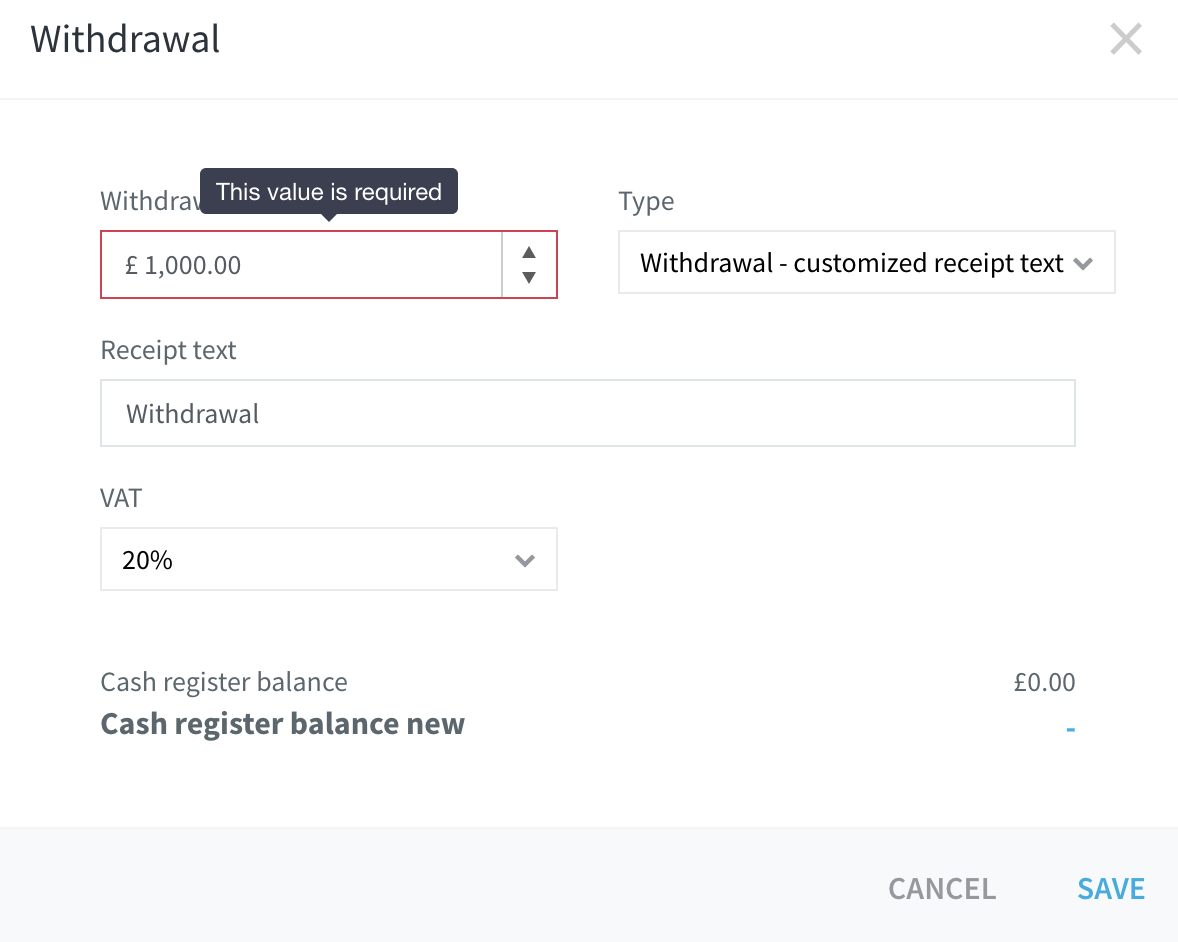Click the Receipt text label
The height and width of the screenshot is (942, 1178).
(x=168, y=350)
